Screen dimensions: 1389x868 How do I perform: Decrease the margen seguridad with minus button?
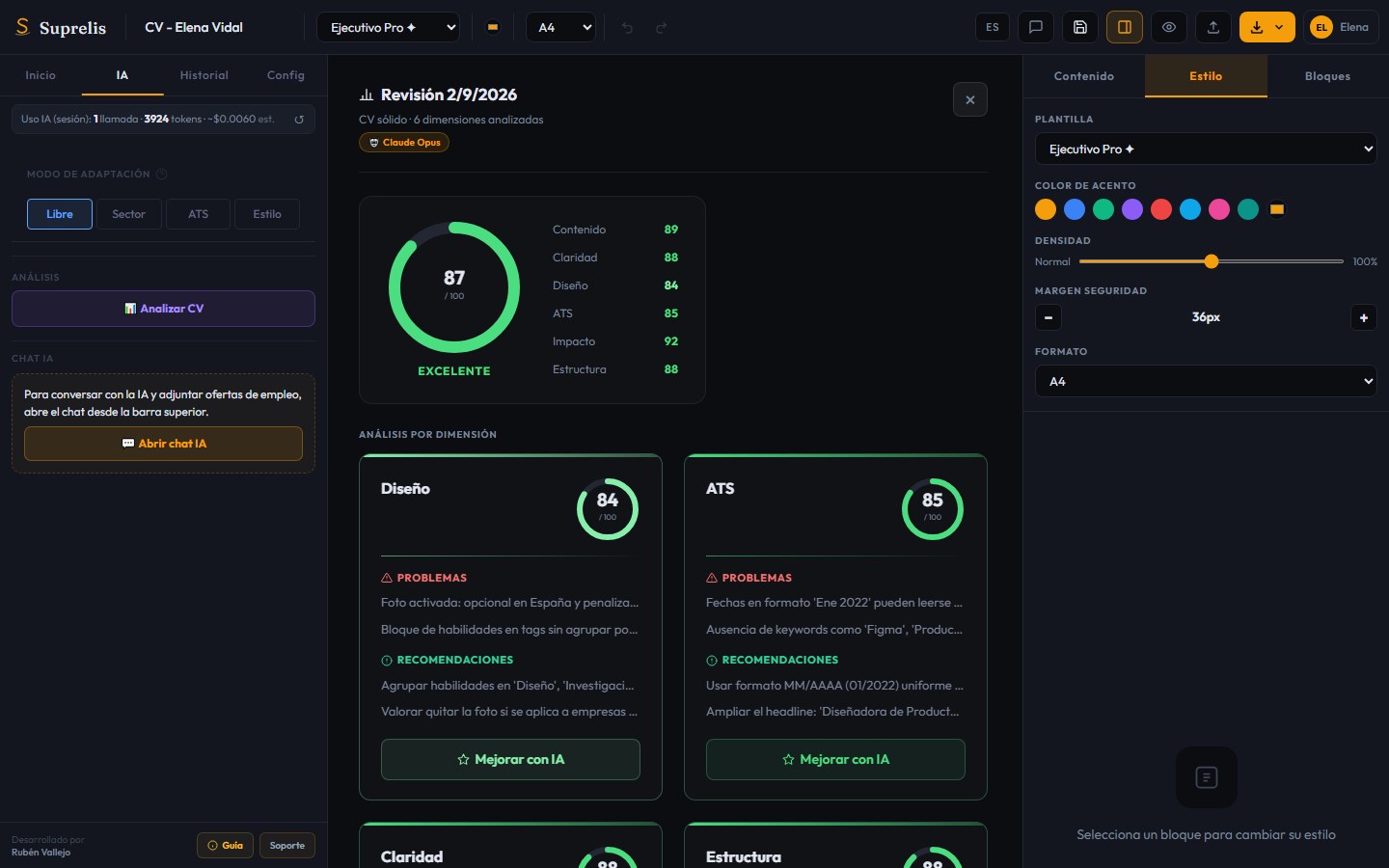1049,317
